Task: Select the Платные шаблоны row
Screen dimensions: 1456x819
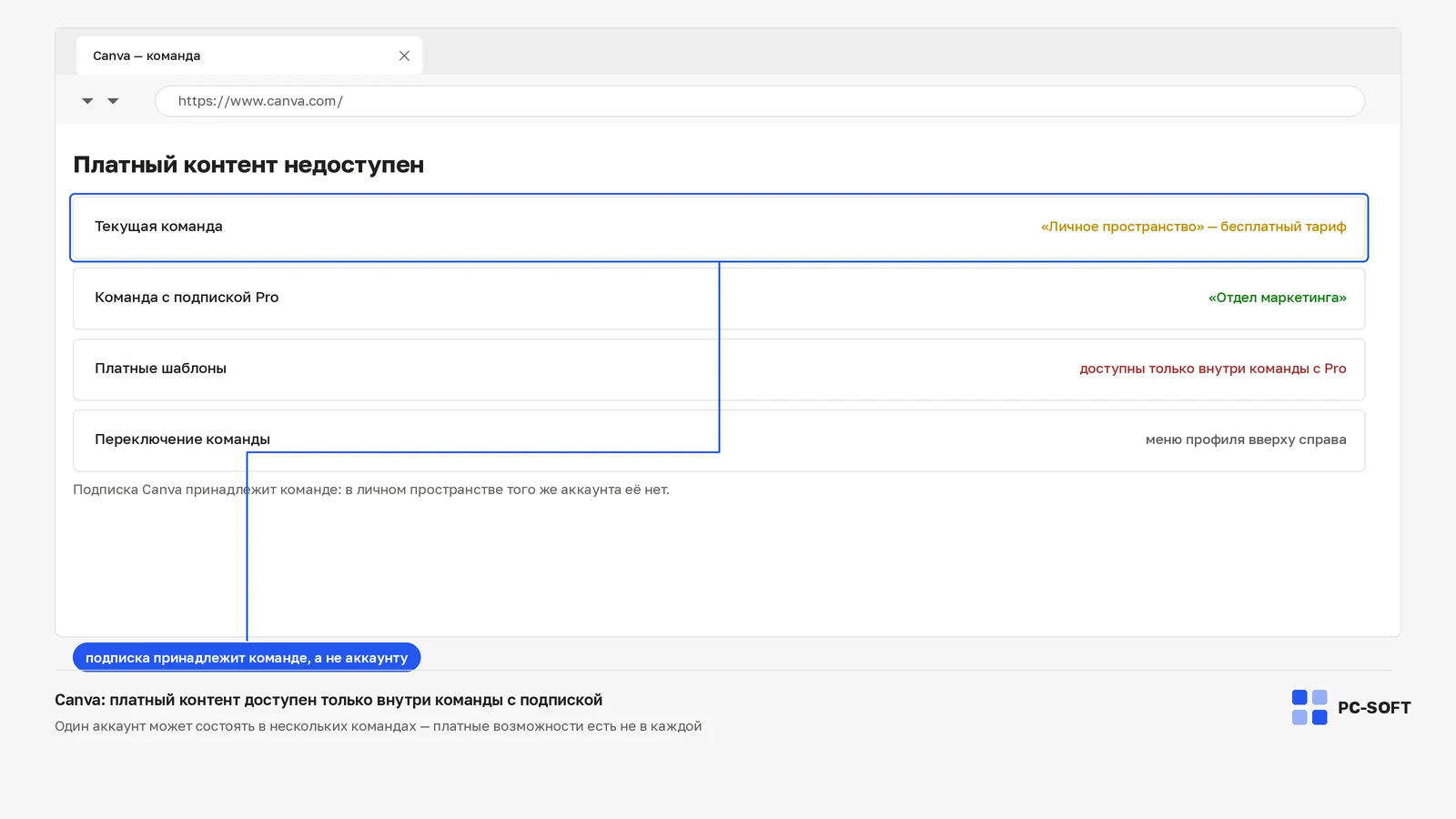Action: (x=719, y=369)
